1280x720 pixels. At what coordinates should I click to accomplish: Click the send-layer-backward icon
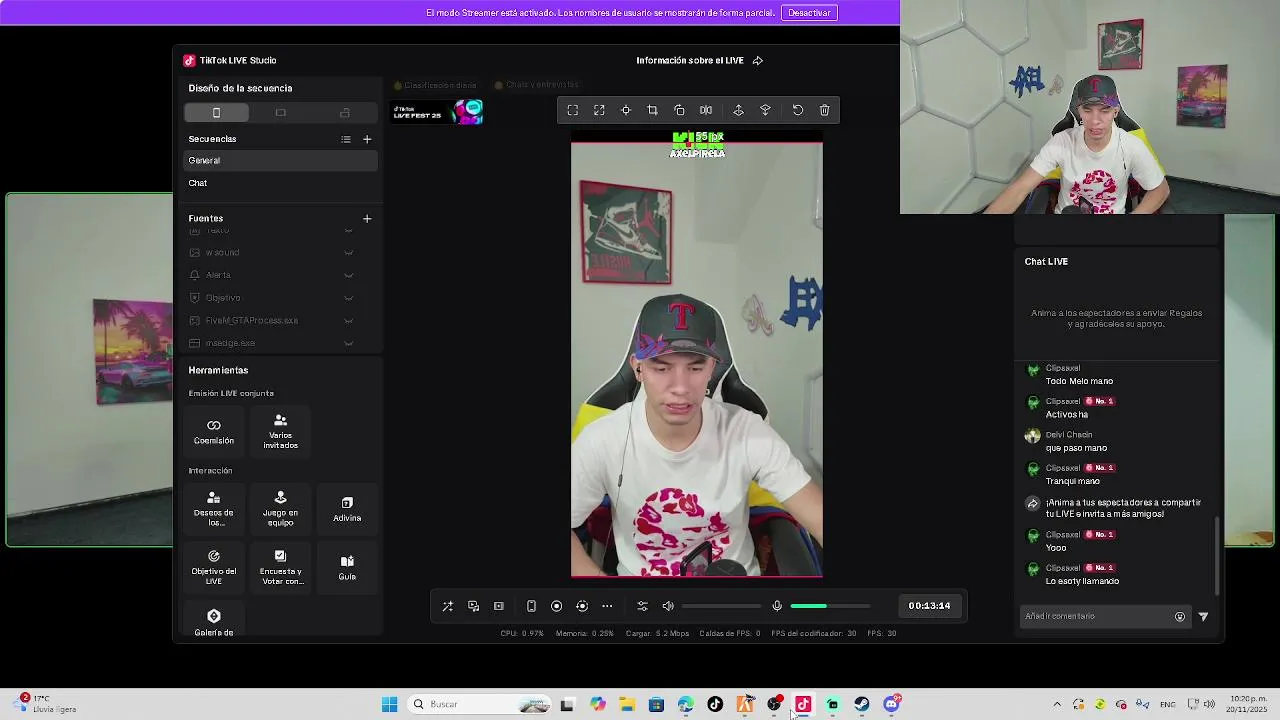(x=765, y=110)
